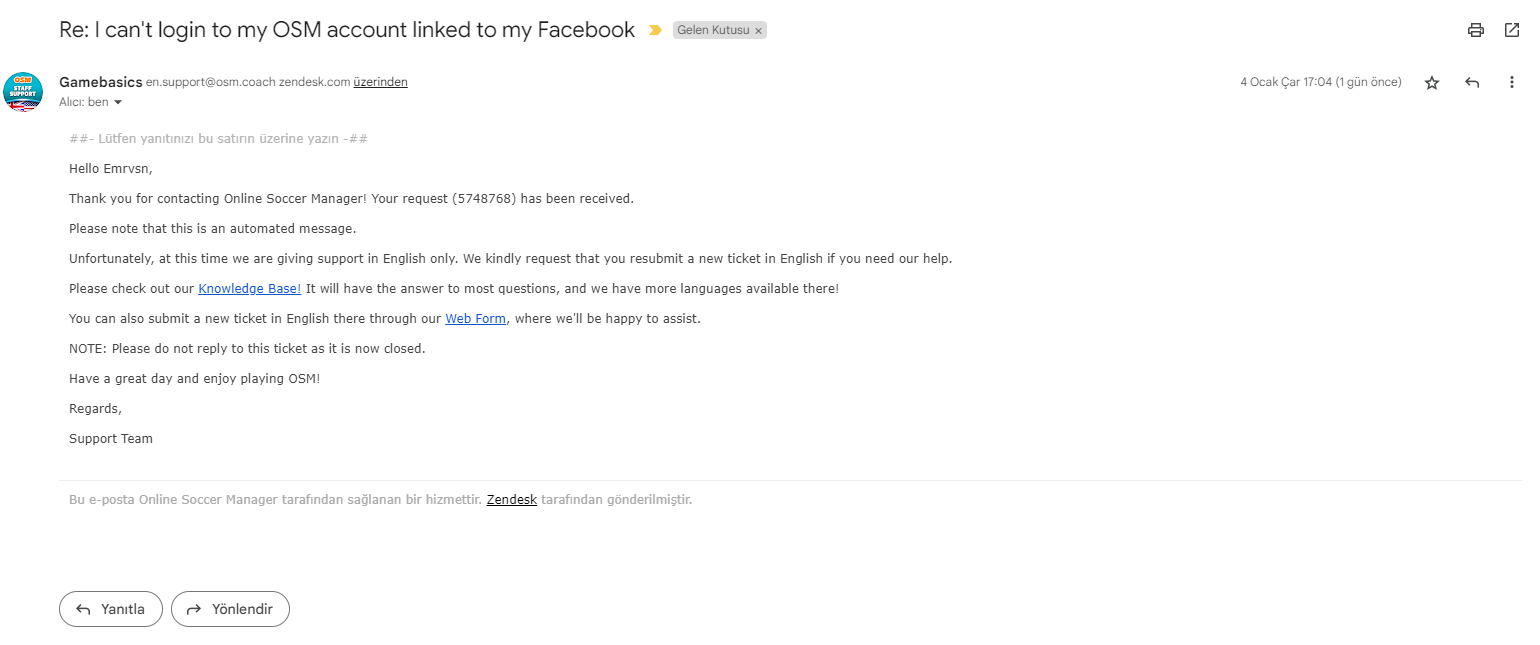Open email in new window icon
The height and width of the screenshot is (645, 1540).
pos(1511,30)
